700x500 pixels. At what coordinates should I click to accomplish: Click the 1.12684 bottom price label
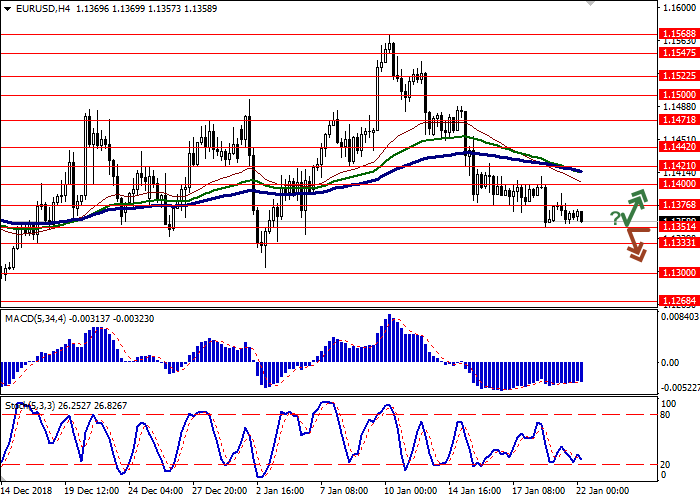677,300
